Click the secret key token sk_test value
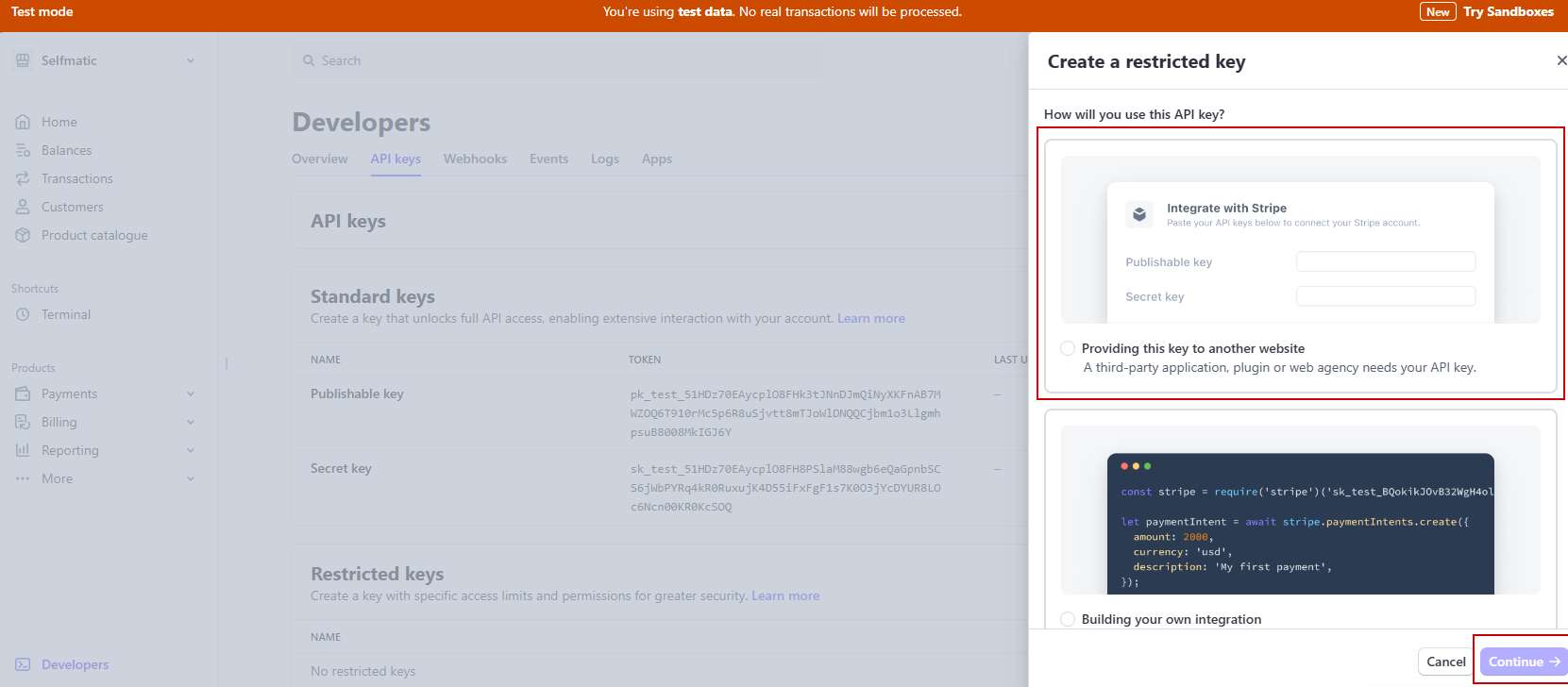The height and width of the screenshot is (687, 1568). coord(785,488)
